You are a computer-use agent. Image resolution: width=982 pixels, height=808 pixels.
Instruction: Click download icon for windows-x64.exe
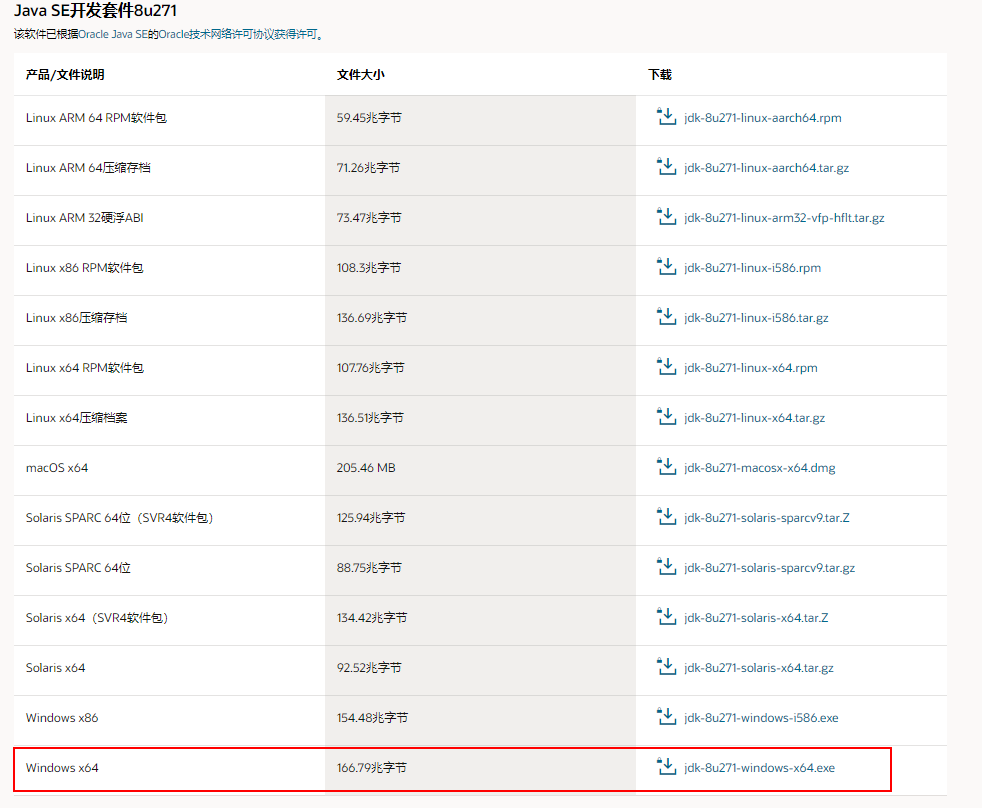pos(666,767)
